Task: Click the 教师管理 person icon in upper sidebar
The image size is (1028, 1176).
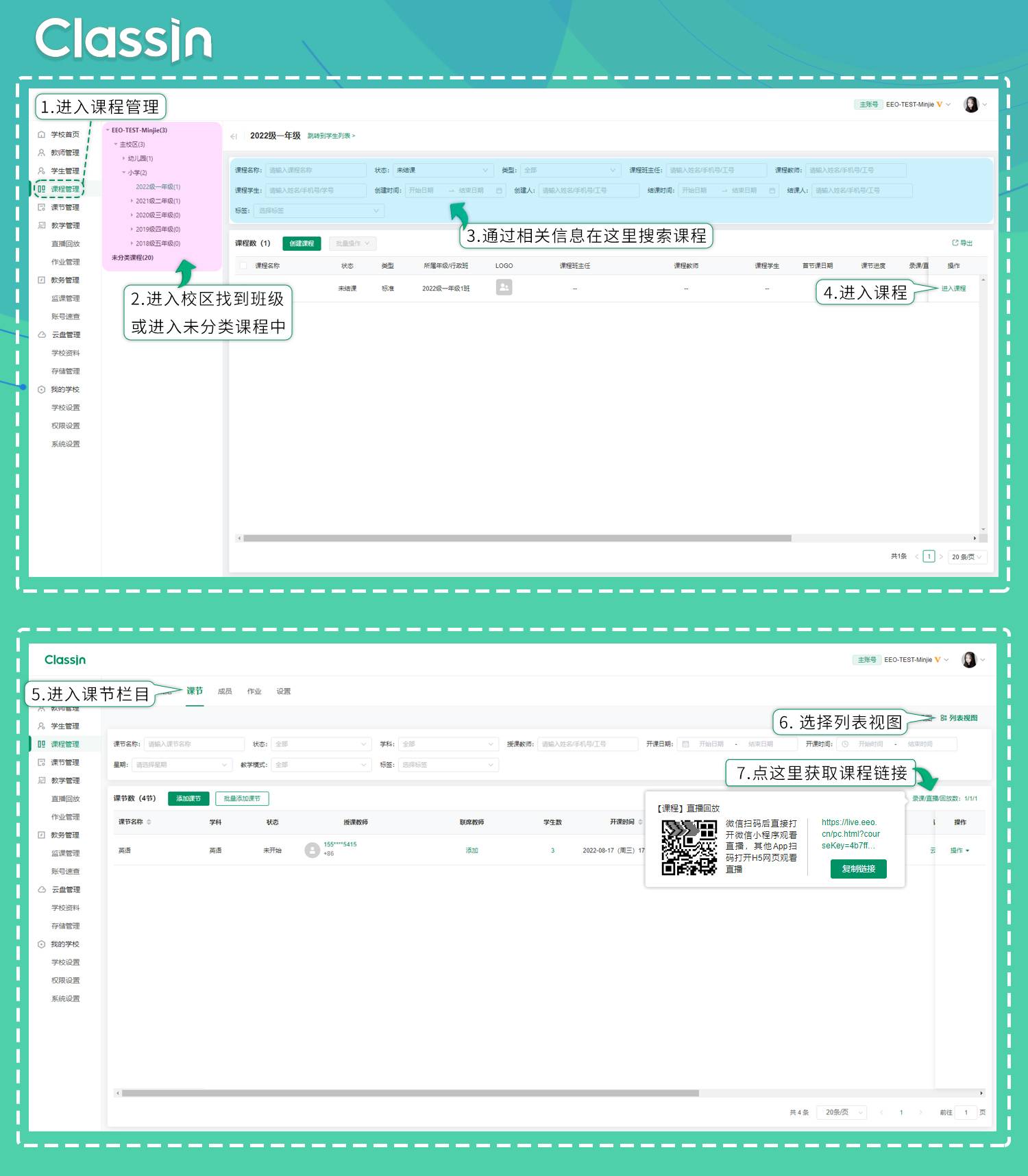Action: click(41, 153)
